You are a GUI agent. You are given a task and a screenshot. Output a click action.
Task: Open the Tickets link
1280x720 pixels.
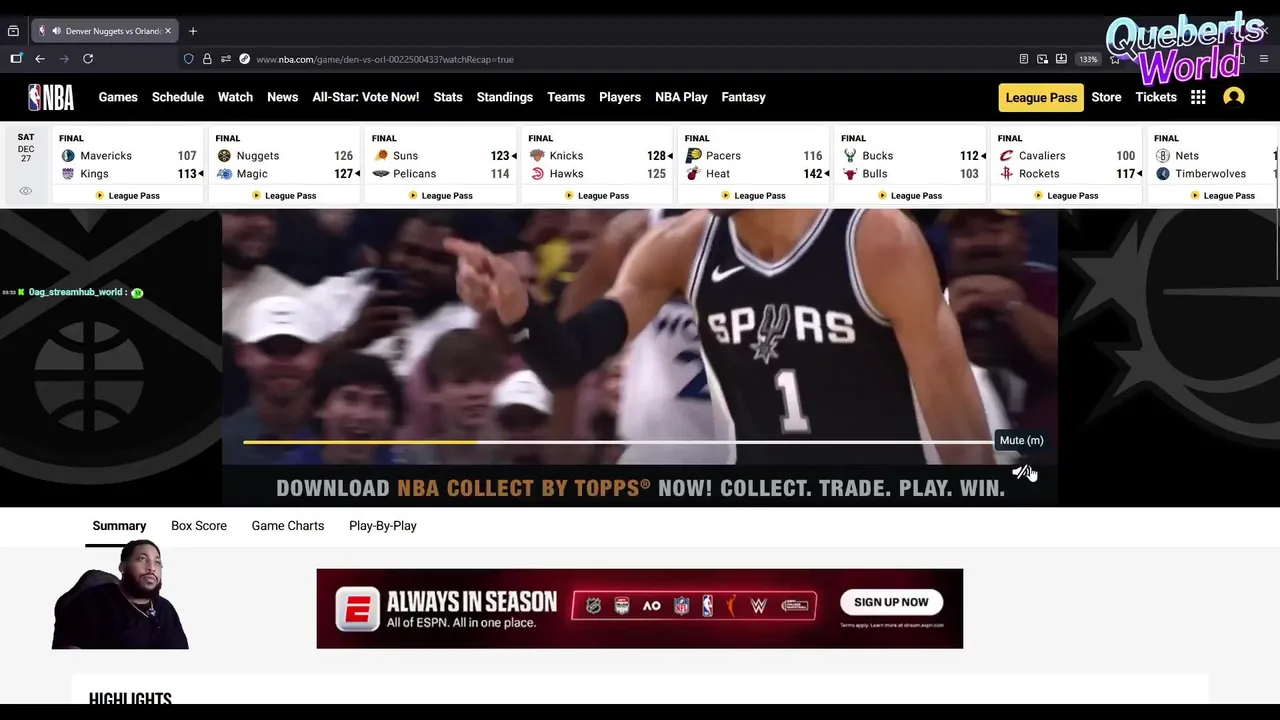click(1156, 97)
